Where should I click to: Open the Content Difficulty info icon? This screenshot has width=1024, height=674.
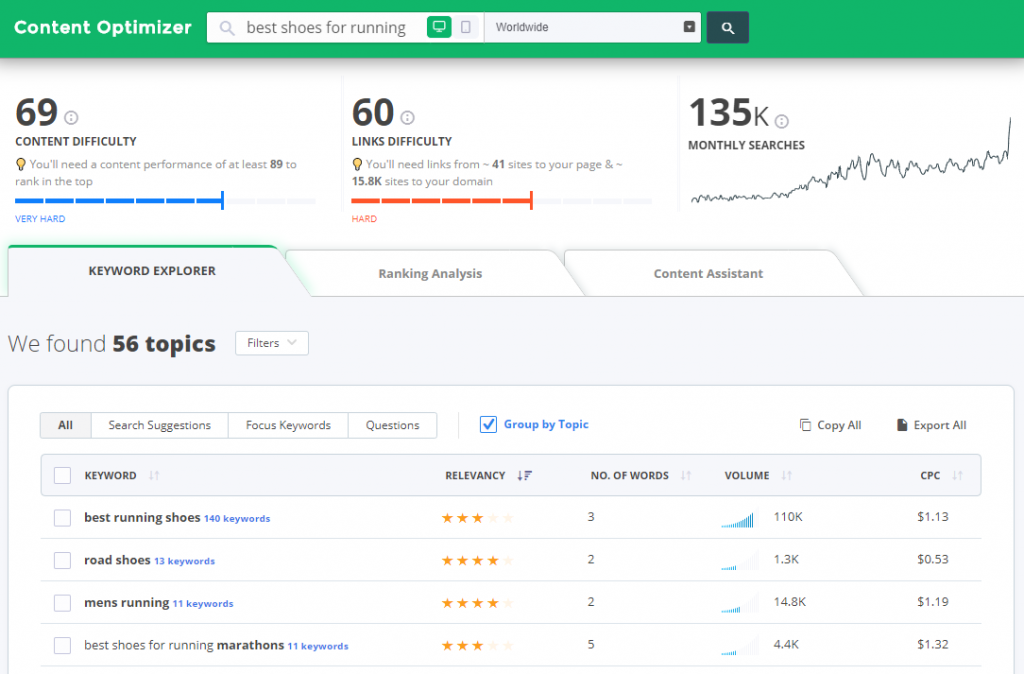pos(71,118)
